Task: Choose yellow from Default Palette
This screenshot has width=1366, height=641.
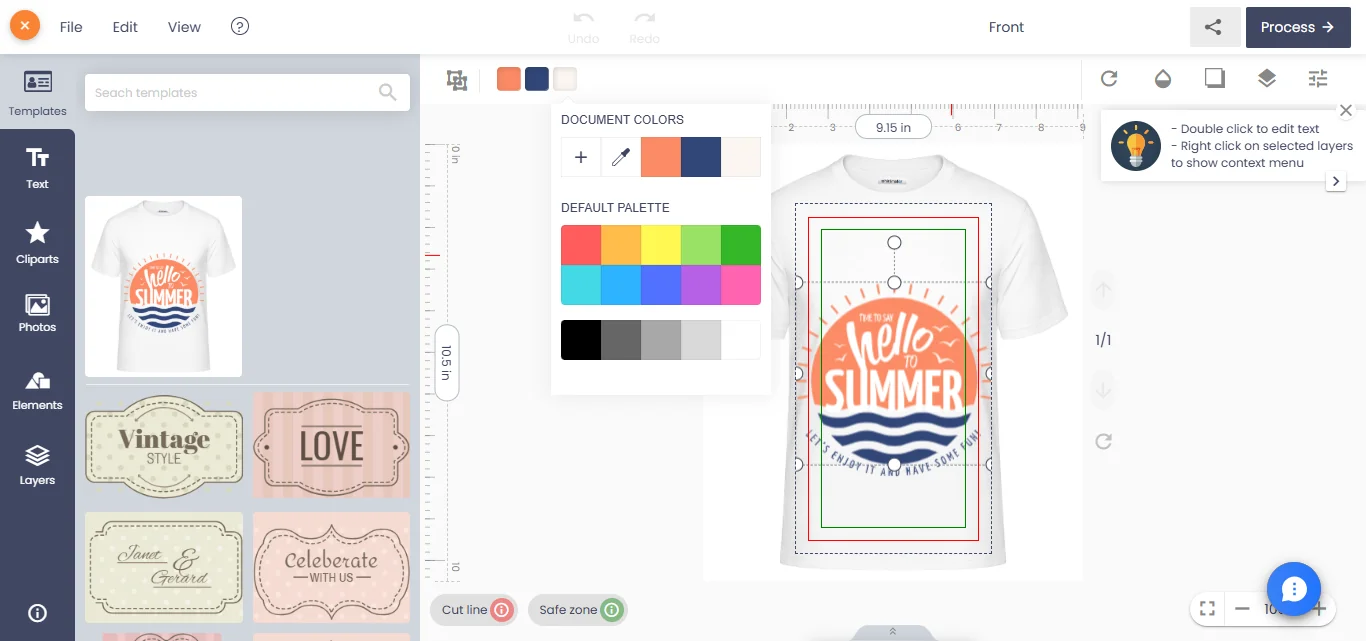Action: [x=661, y=245]
